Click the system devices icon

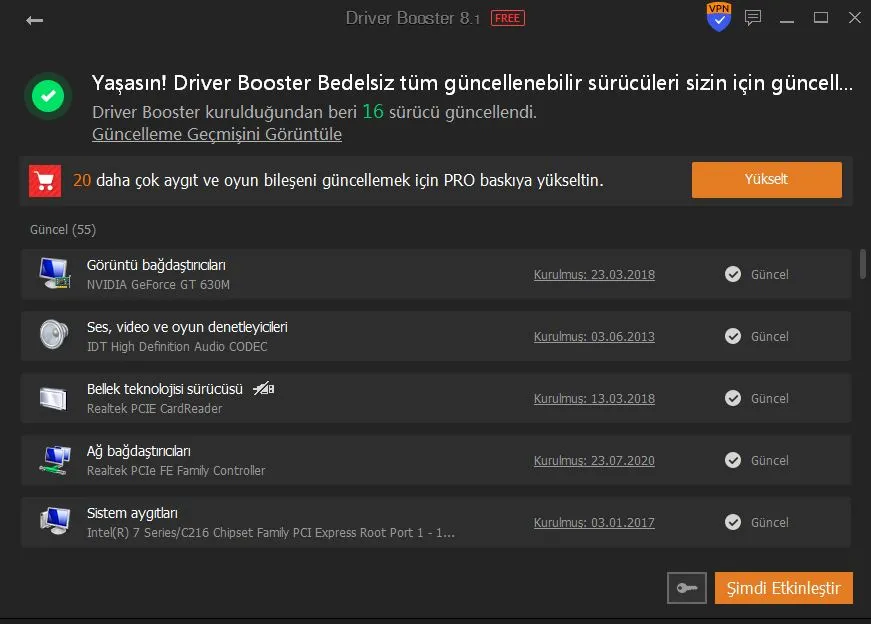[x=54, y=521]
